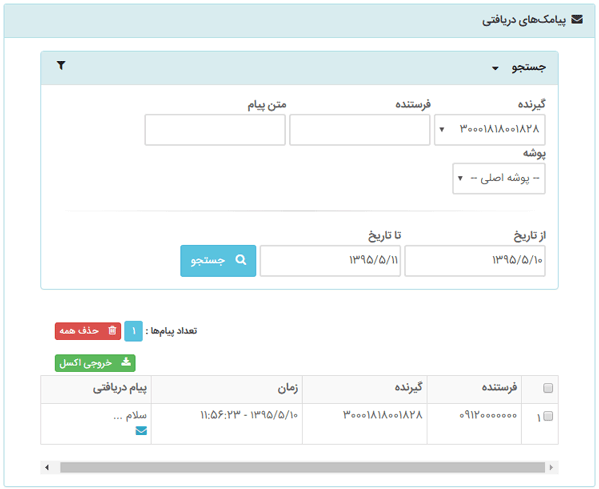599x489 pixels.
Task: Check the checkbox for message row ۱
Action: [x=548, y=416]
